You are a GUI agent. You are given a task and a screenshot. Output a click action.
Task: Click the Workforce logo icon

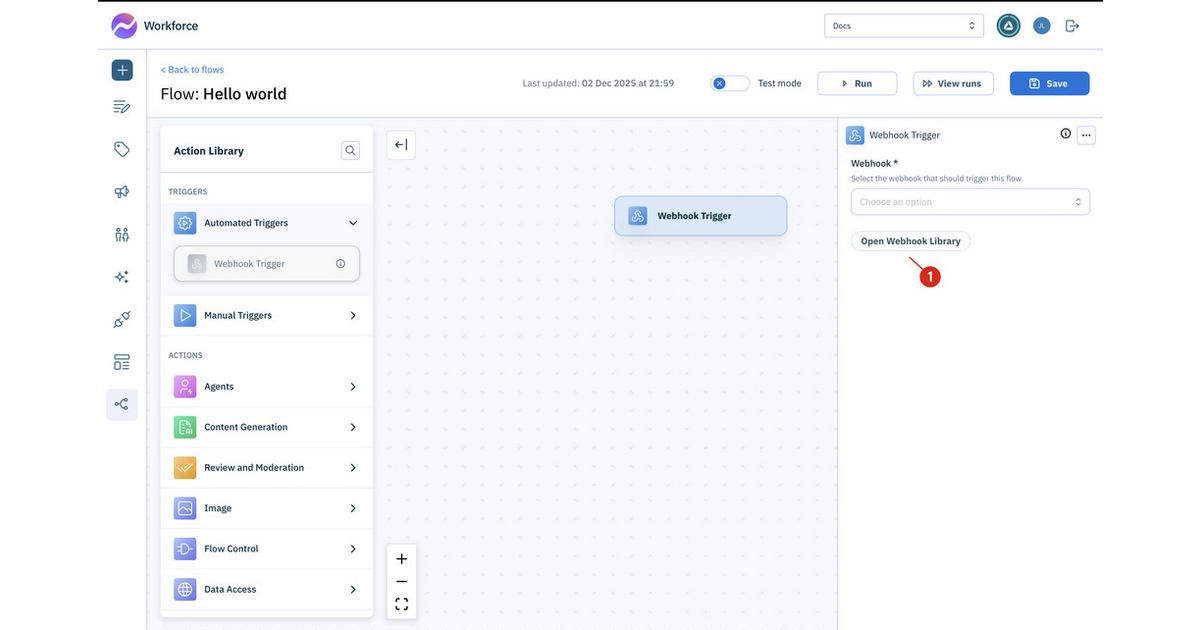[x=124, y=25]
